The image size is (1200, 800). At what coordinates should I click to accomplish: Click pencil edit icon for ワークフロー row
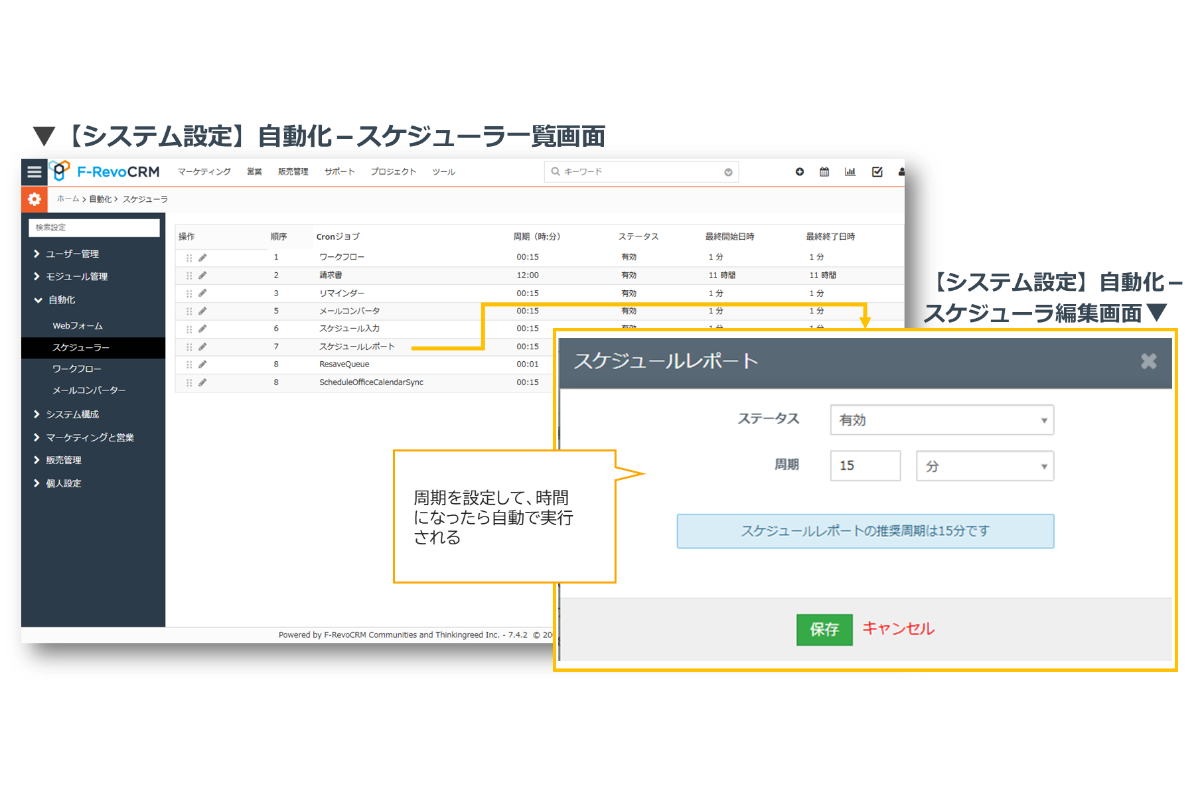pyautogui.click(x=202, y=258)
